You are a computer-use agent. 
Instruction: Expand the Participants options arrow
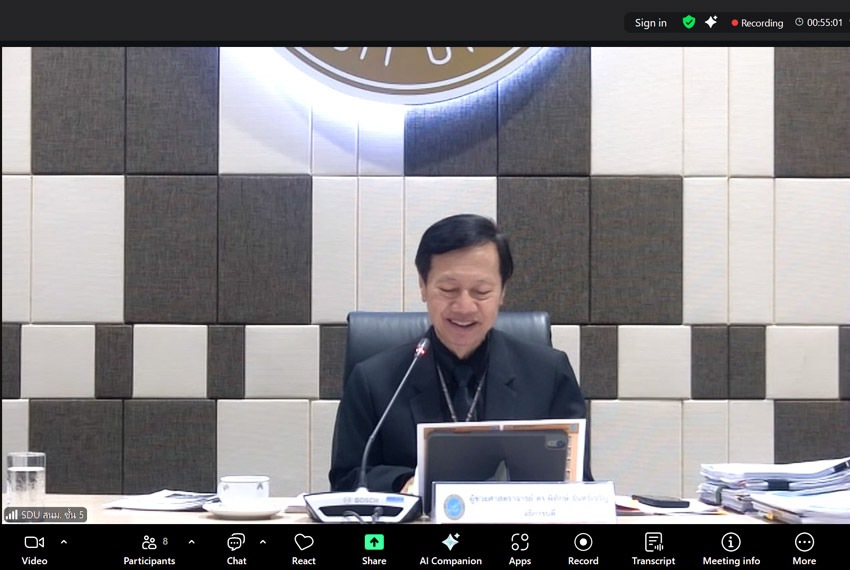(x=192, y=542)
